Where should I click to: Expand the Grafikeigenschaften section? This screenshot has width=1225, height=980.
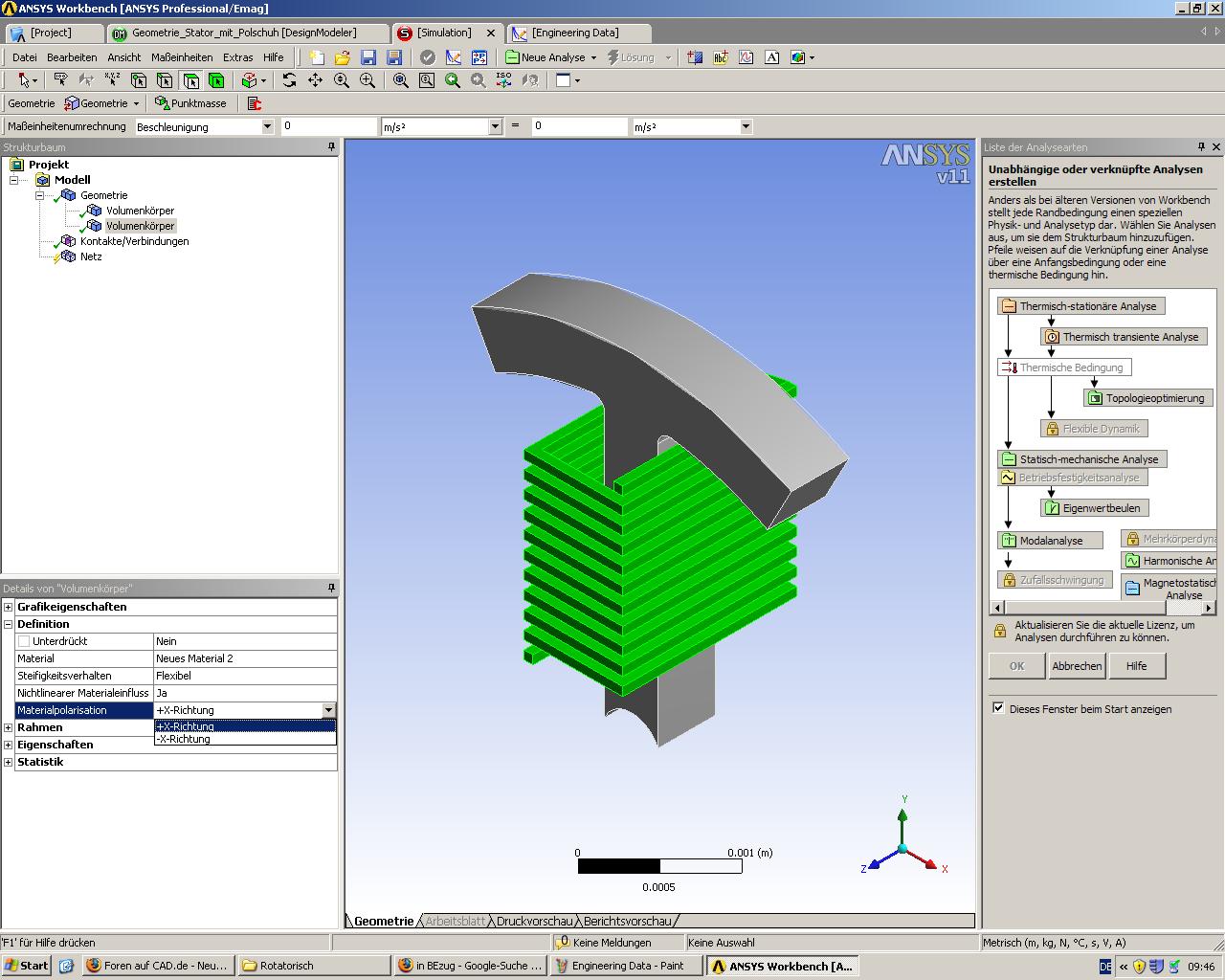click(x=9, y=607)
